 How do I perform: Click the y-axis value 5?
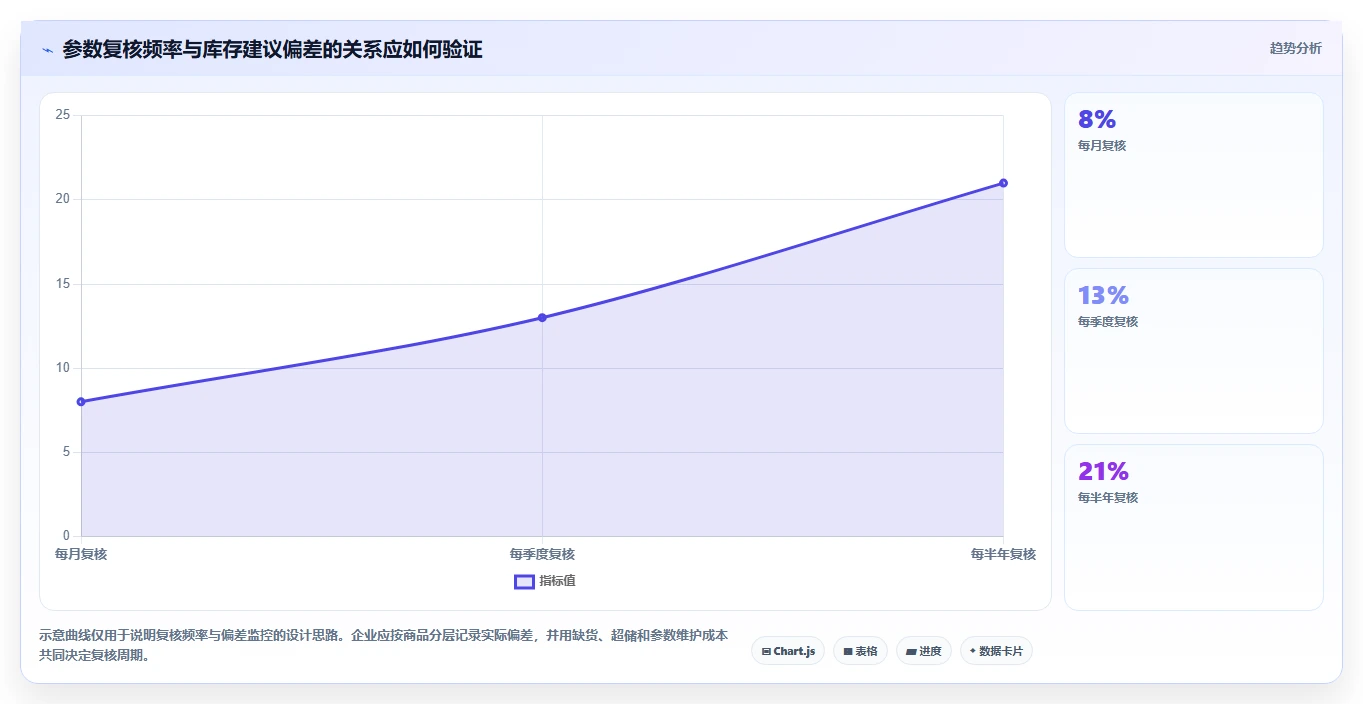tap(66, 452)
